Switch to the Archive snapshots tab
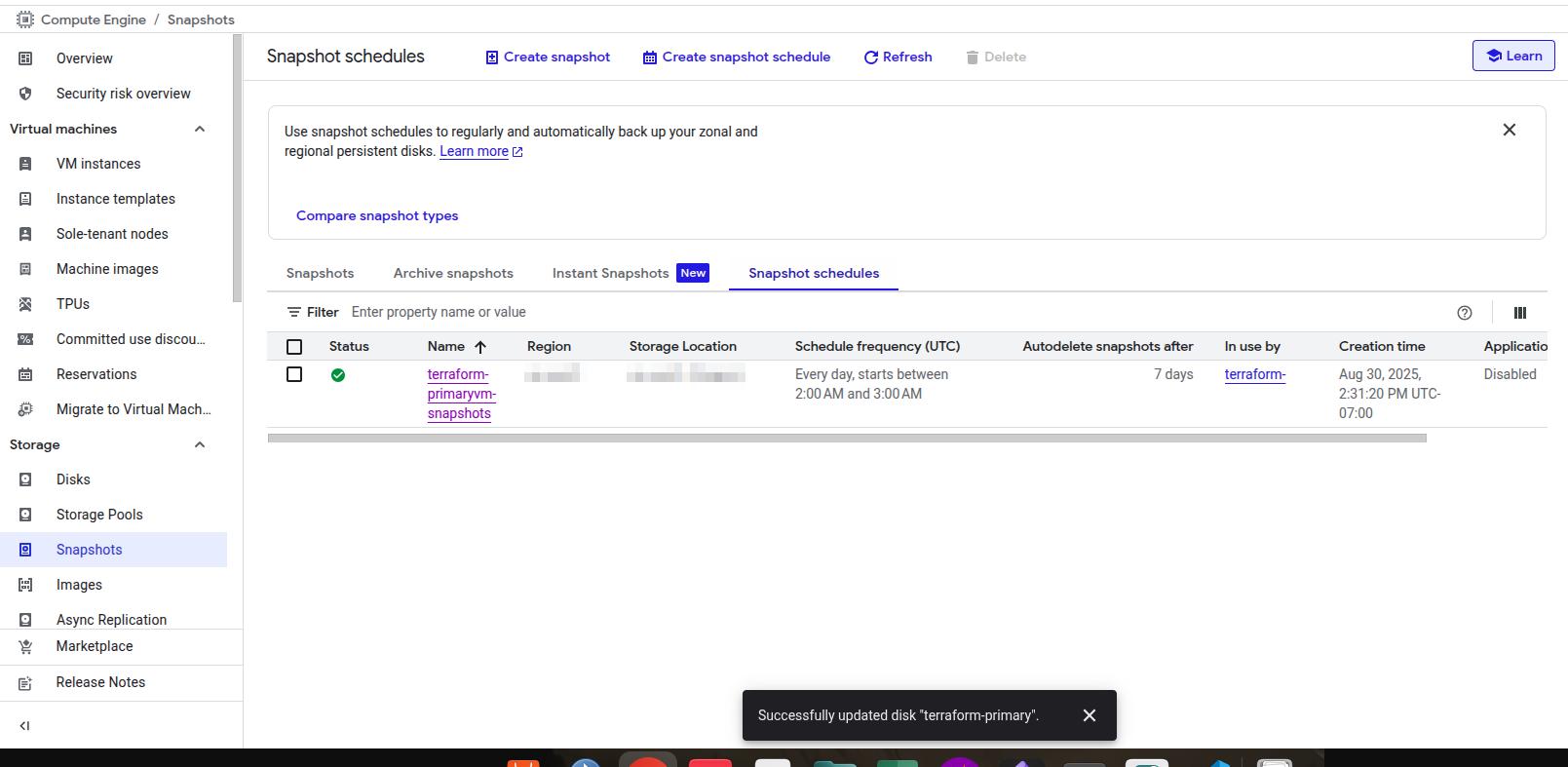Image resolution: width=1568 pixels, height=767 pixels. pyautogui.click(x=453, y=273)
